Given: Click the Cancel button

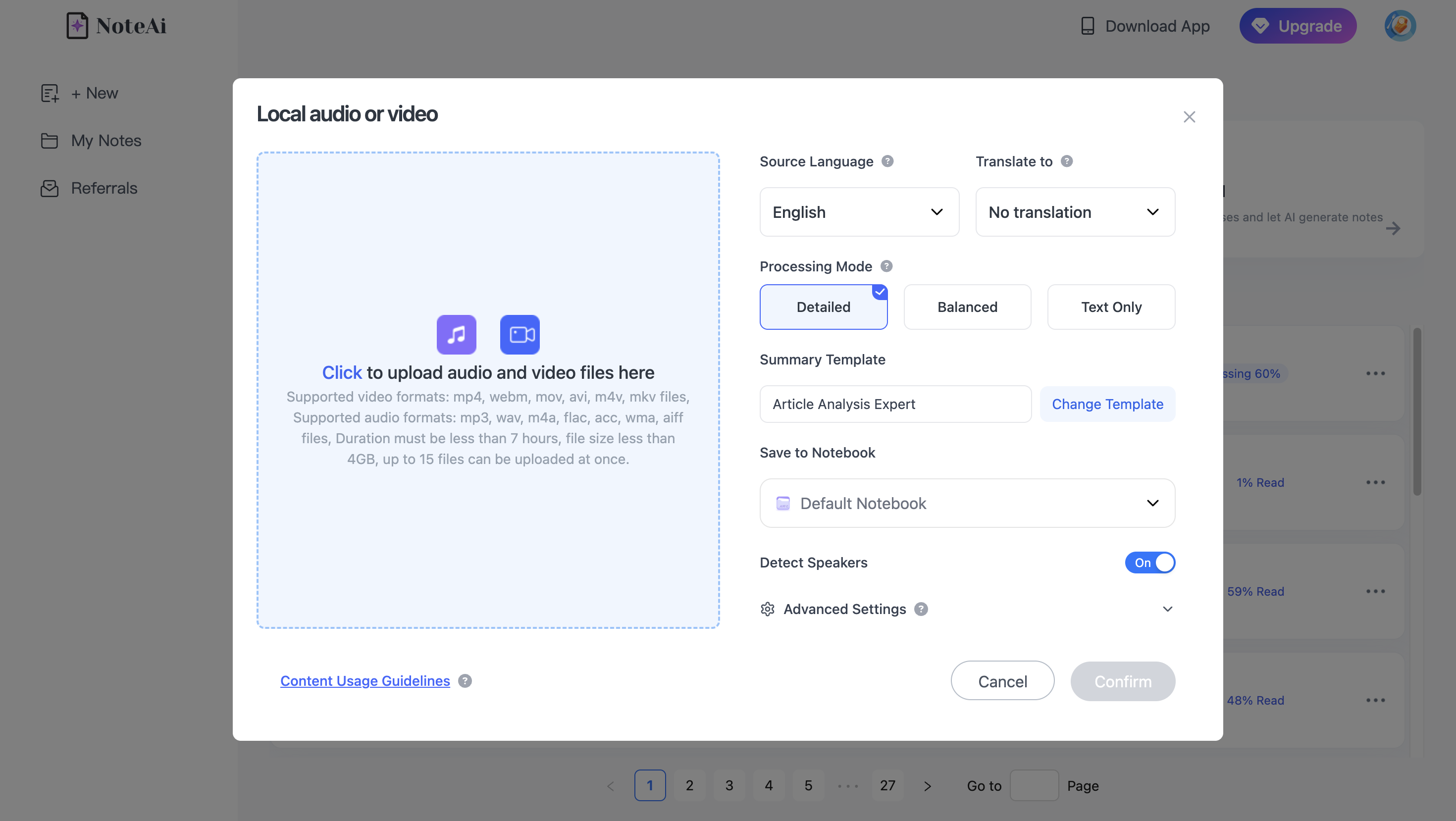Looking at the screenshot, I should pyautogui.click(x=1002, y=681).
